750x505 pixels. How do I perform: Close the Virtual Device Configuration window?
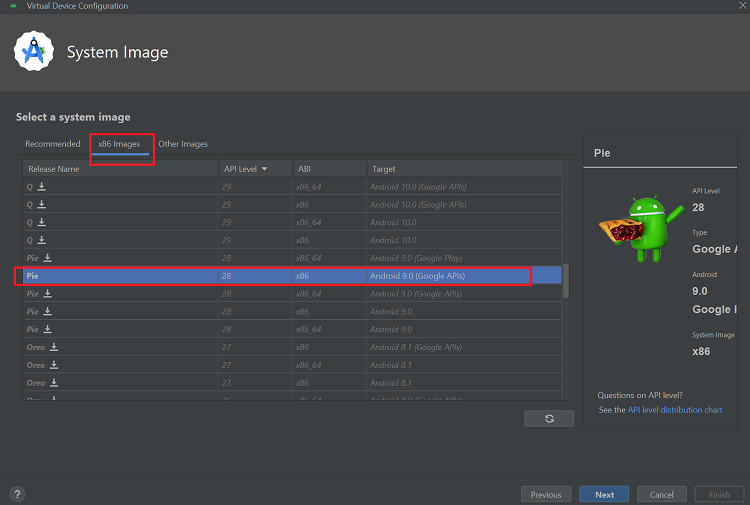pyautogui.click(x=742, y=6)
